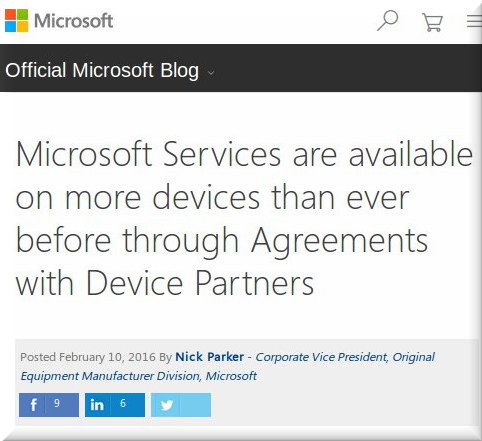
Task: Share the post via Facebook icon
Action: pyautogui.click(x=33, y=405)
